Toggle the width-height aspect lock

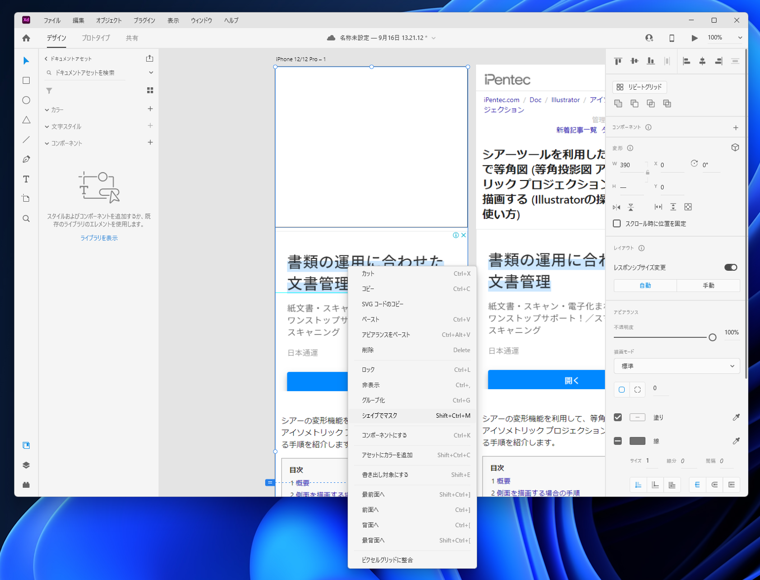(x=647, y=172)
